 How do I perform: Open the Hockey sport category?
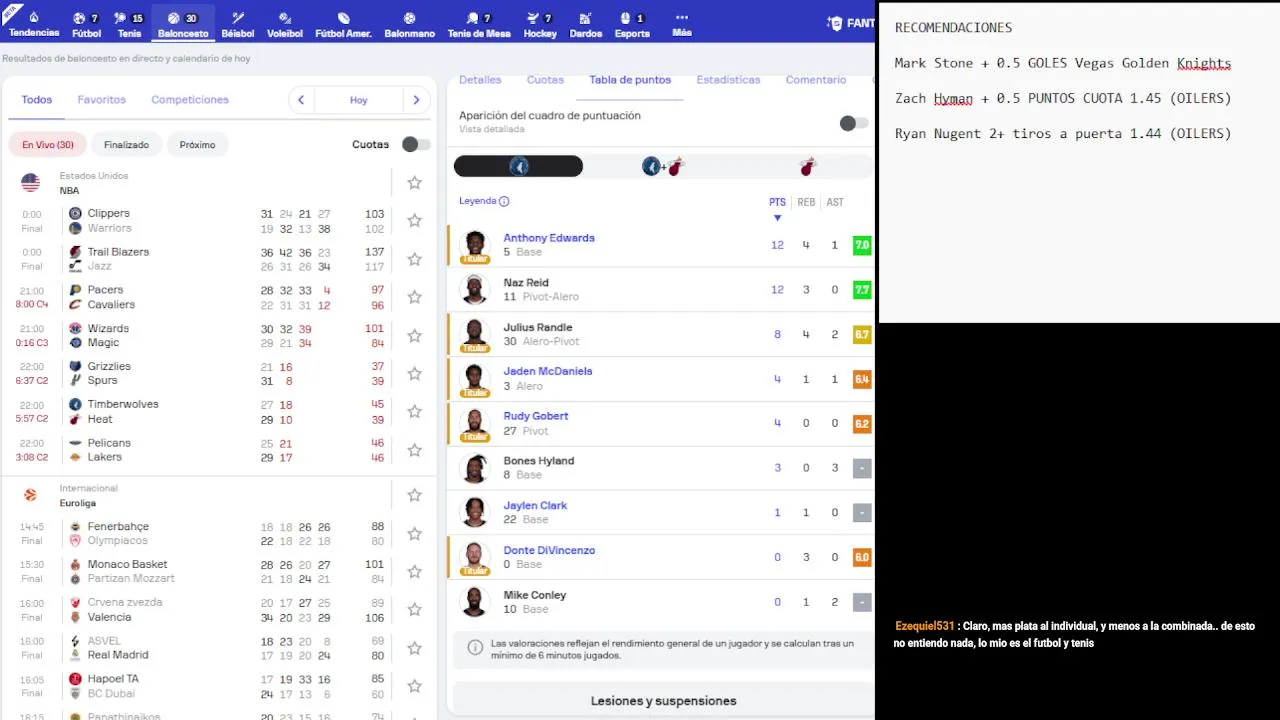click(x=540, y=25)
